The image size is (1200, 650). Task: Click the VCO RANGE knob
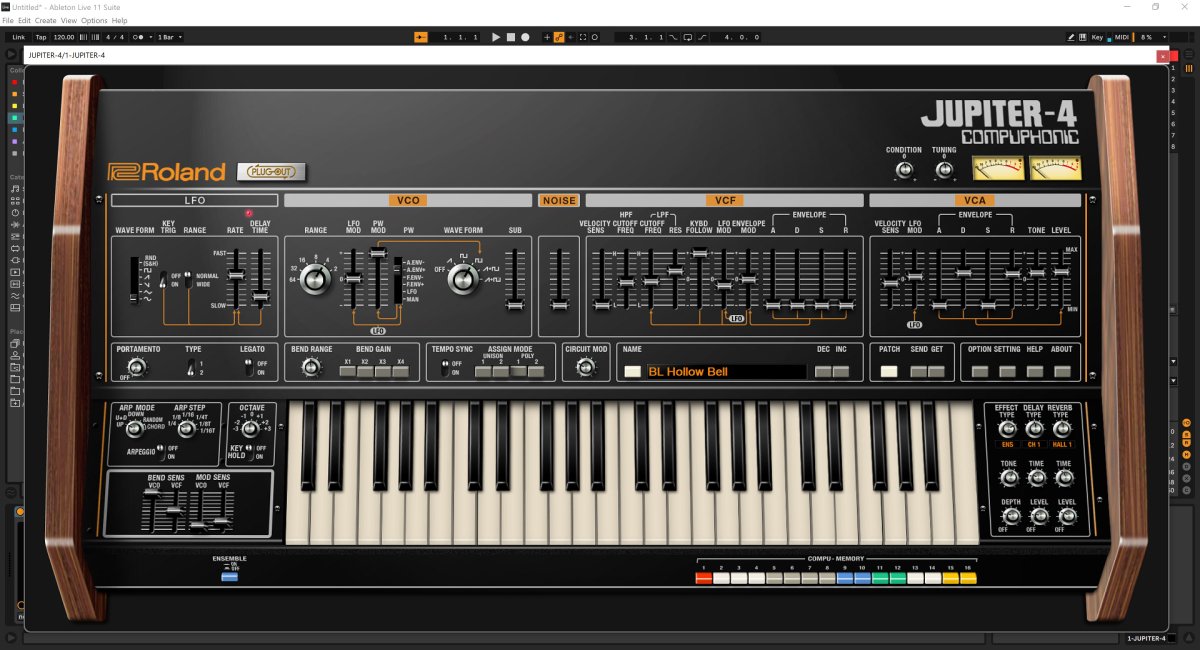(x=315, y=281)
